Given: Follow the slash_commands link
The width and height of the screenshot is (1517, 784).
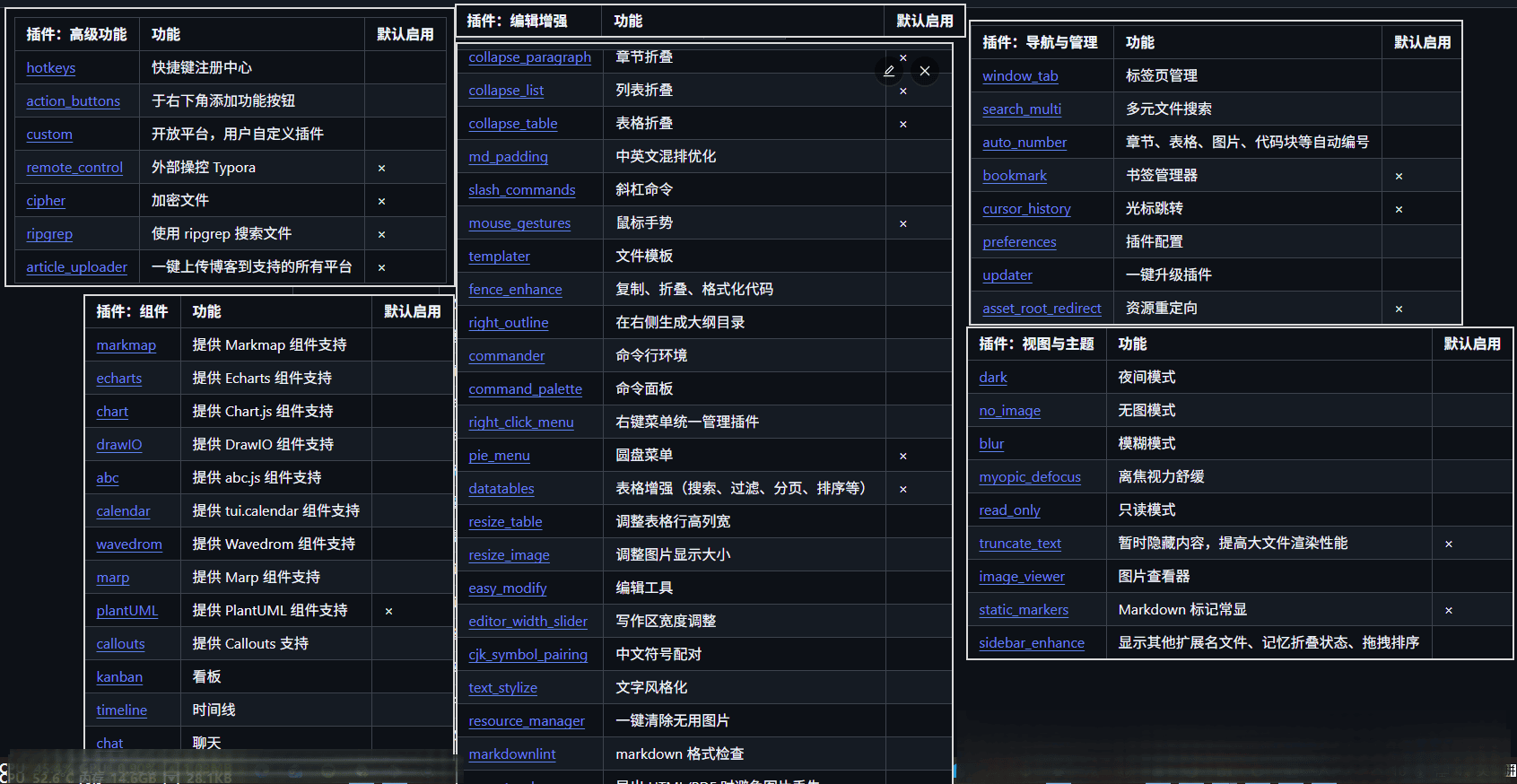Looking at the screenshot, I should click(522, 190).
